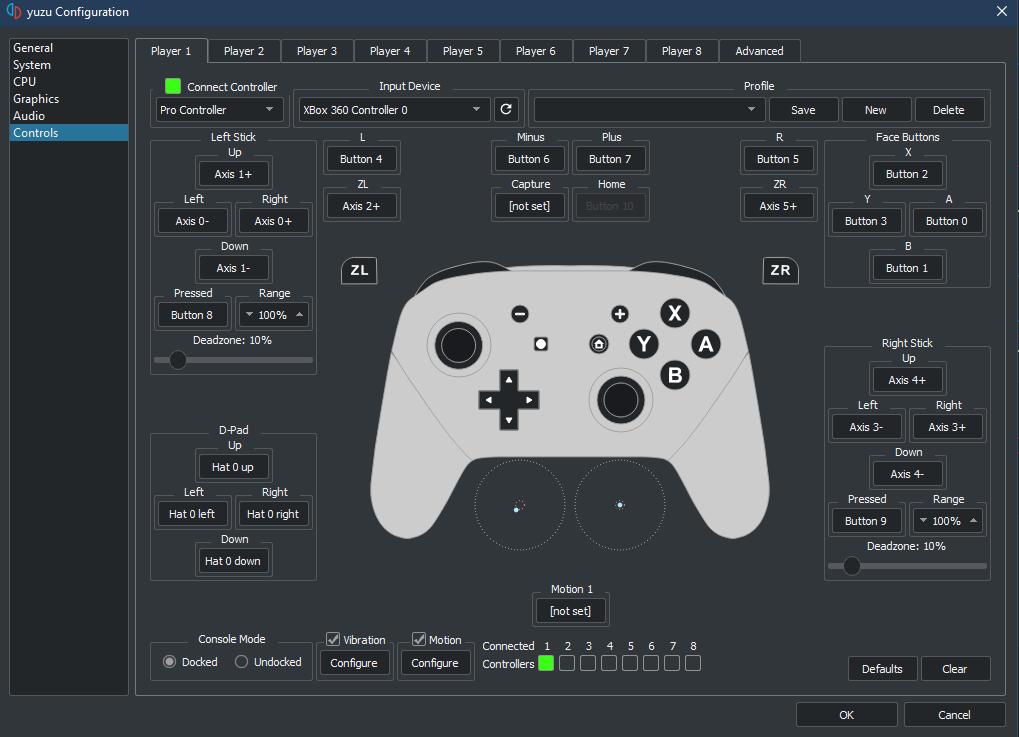
Task: Click the refresh input devices icon
Action: click(x=506, y=110)
